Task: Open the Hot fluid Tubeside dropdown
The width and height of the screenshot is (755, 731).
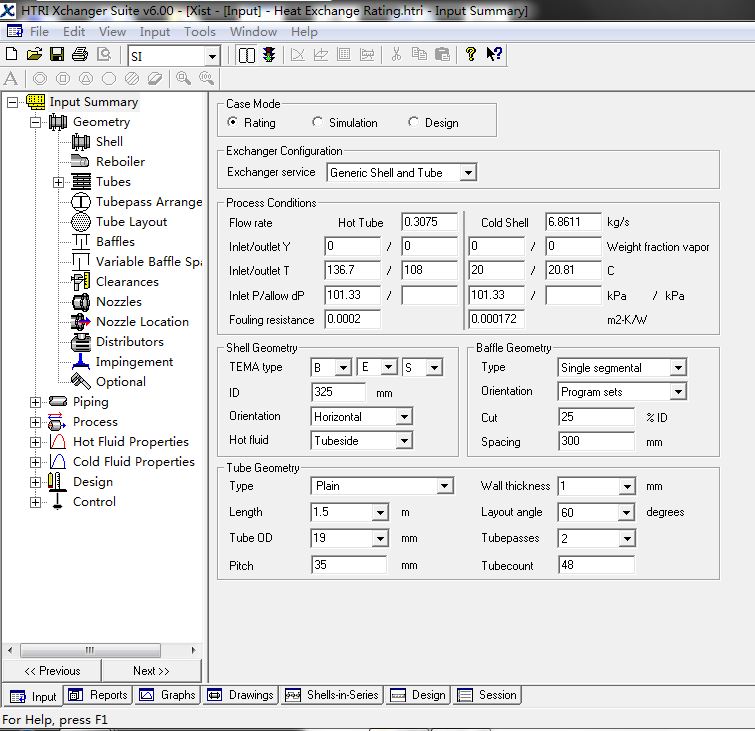Action: click(x=404, y=441)
